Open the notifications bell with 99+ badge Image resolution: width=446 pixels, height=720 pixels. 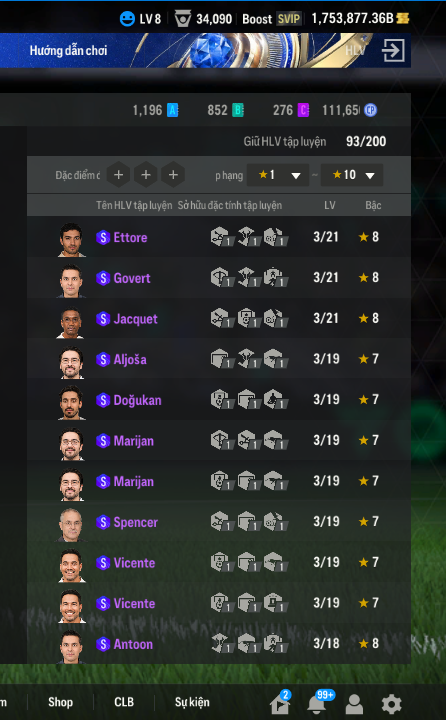tap(318, 703)
